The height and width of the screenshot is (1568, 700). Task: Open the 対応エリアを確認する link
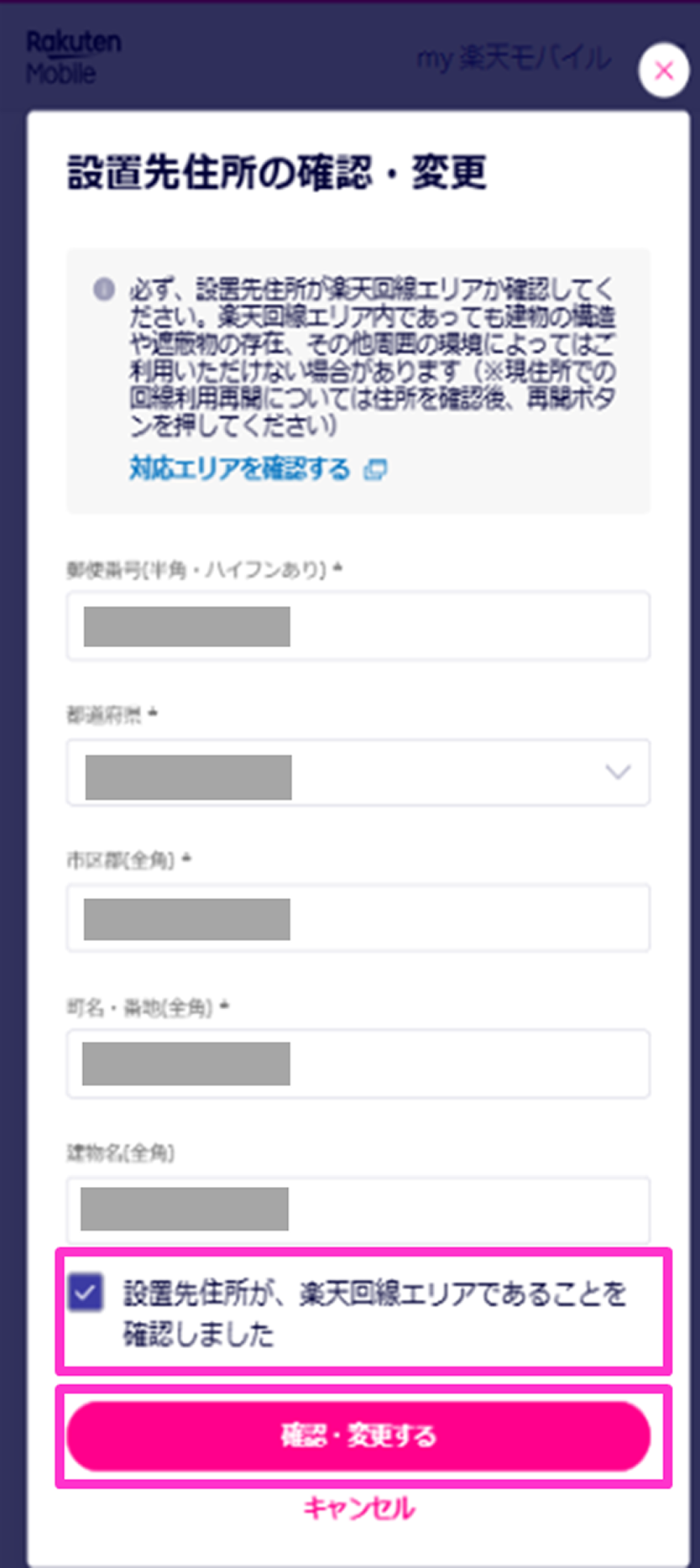(240, 469)
